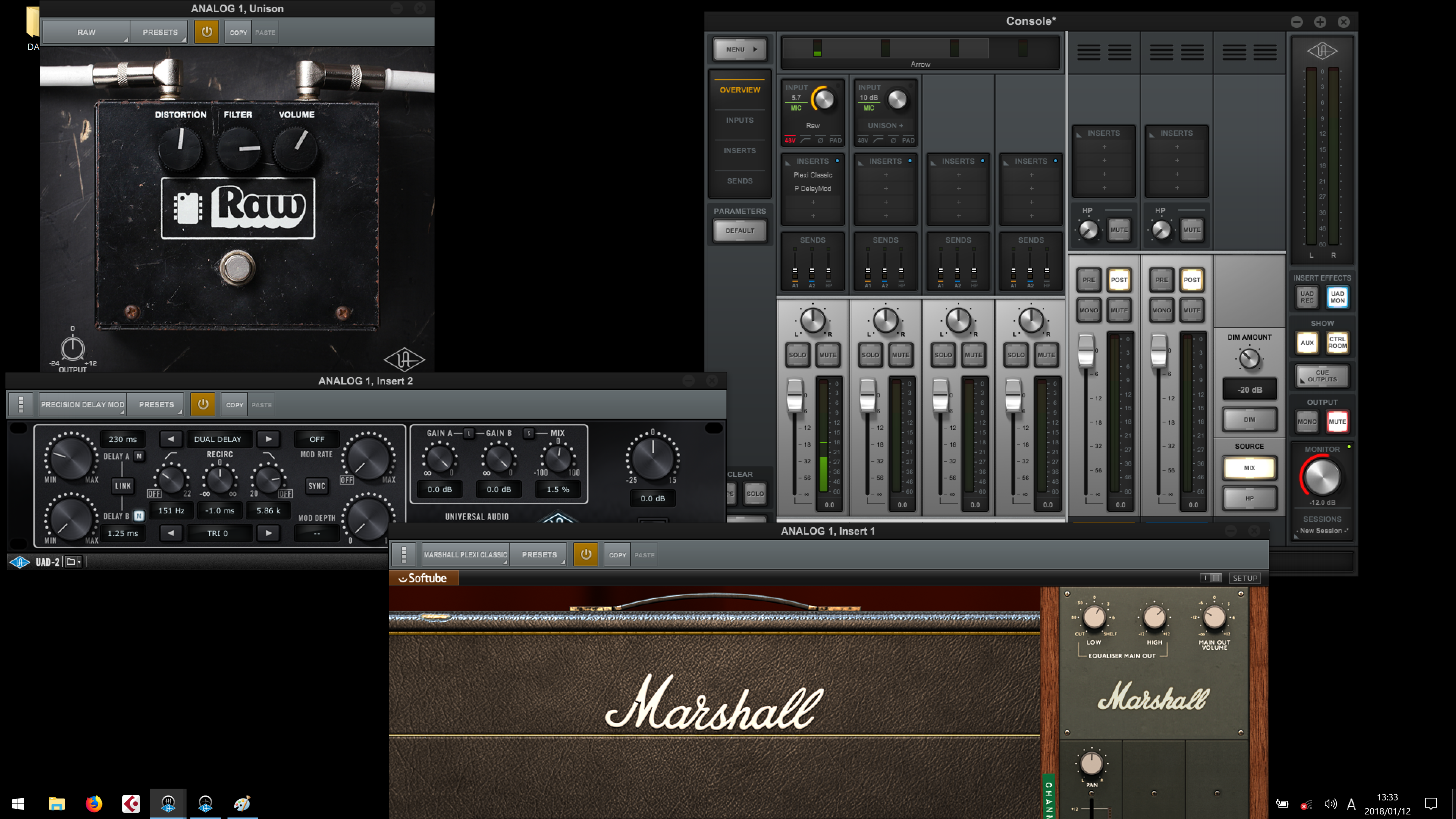
Task: Click SETUP in Softube Marshall plugin
Action: pos(1244,577)
